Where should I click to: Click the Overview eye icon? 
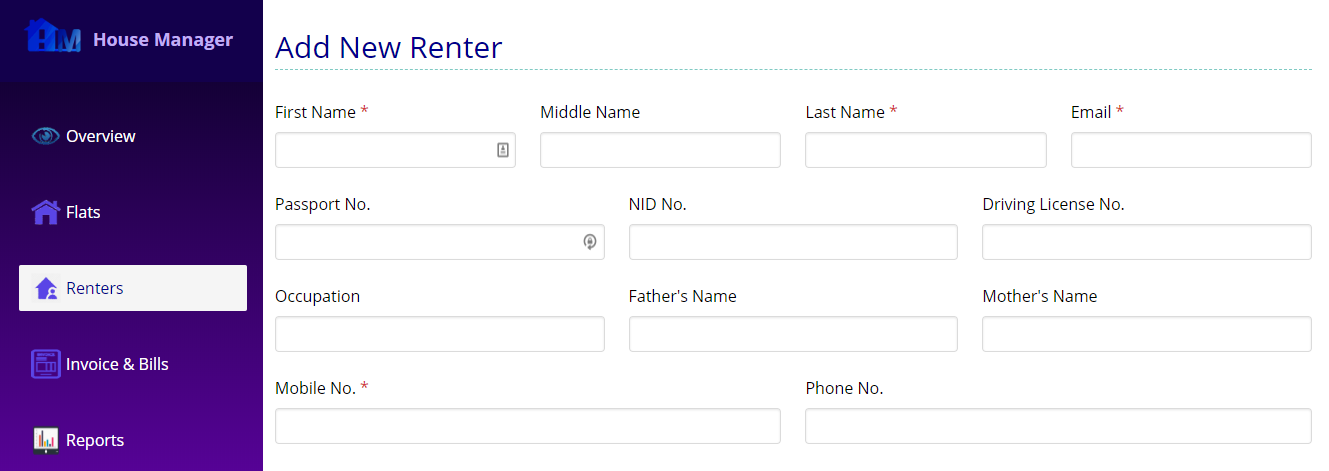[45, 136]
